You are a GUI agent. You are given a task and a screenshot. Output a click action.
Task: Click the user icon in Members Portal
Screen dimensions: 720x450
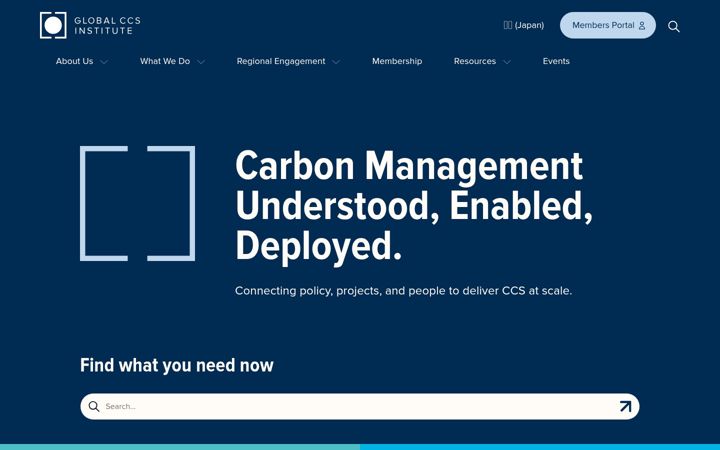click(642, 26)
